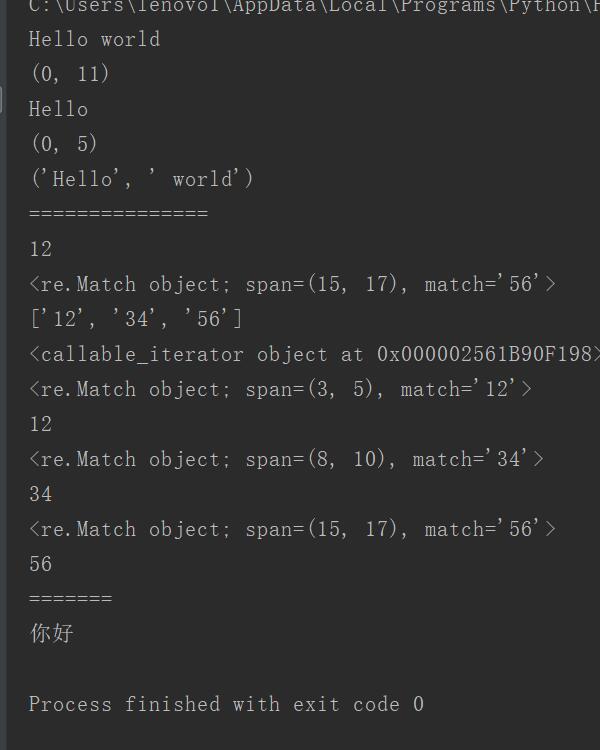The image size is (600, 750).
Task: Click the callable_iterator object output line
Action: pos(314,354)
